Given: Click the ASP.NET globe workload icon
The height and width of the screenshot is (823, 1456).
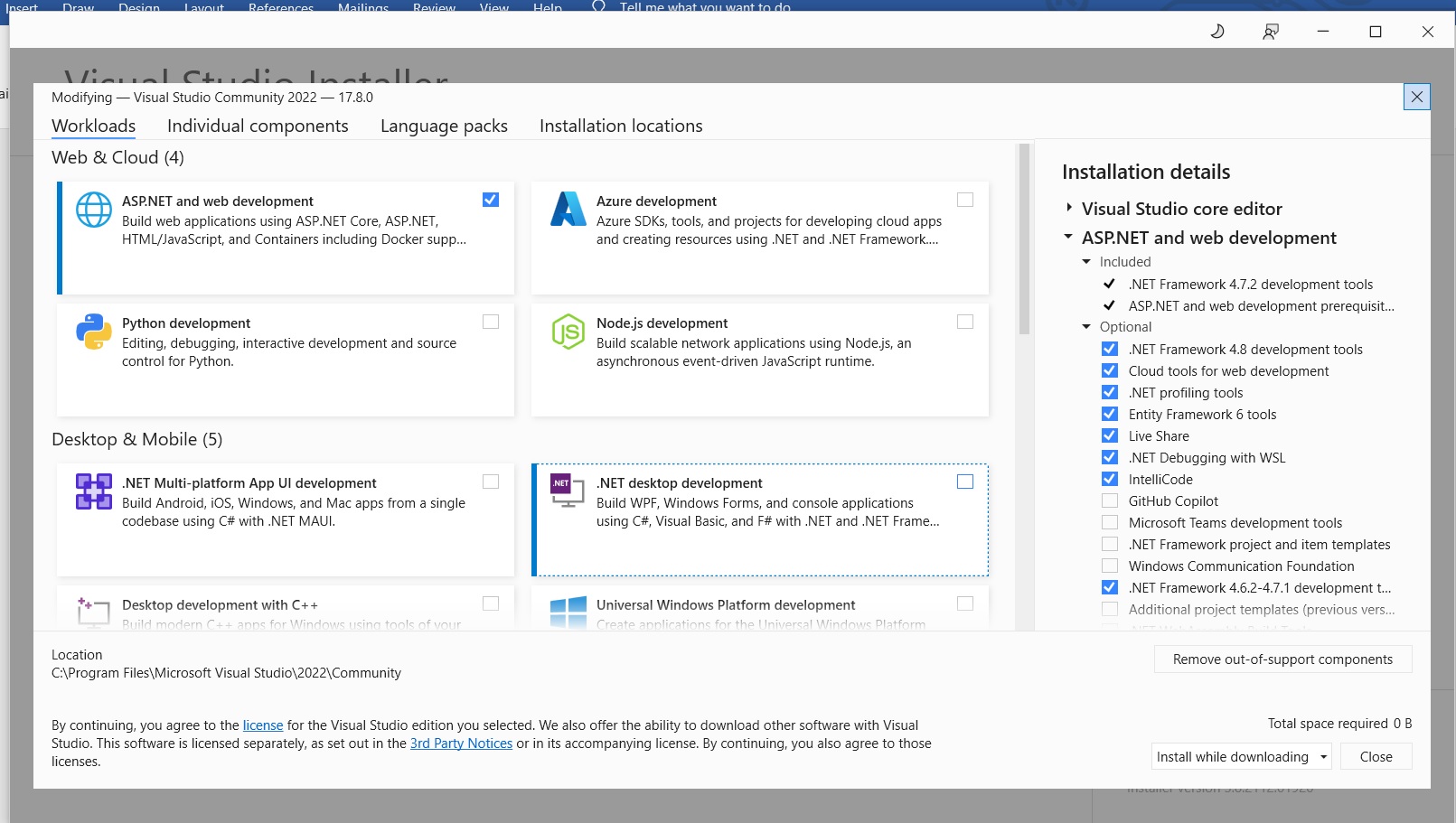Looking at the screenshot, I should pos(94,210).
